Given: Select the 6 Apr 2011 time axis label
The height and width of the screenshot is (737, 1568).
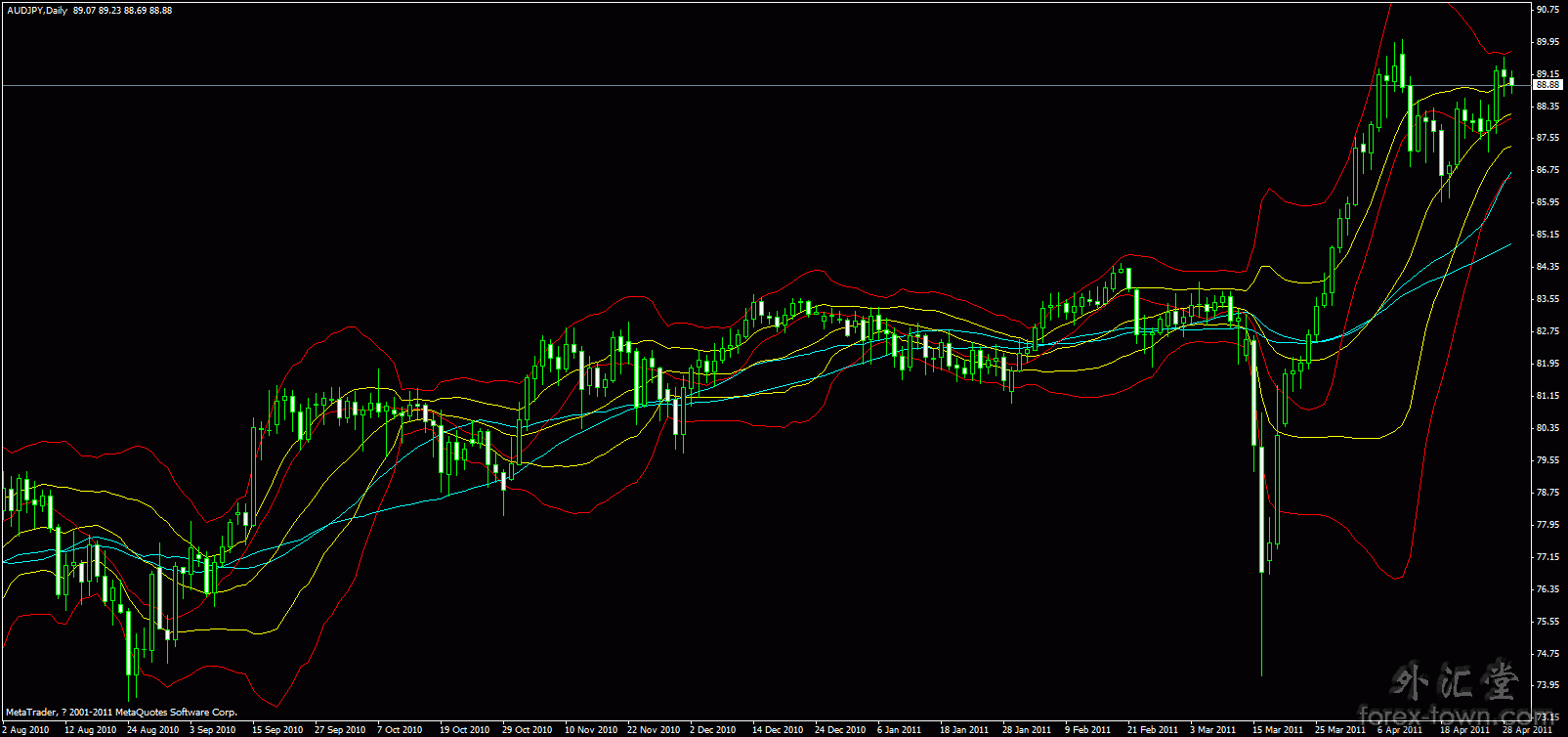Looking at the screenshot, I should (1400, 729).
